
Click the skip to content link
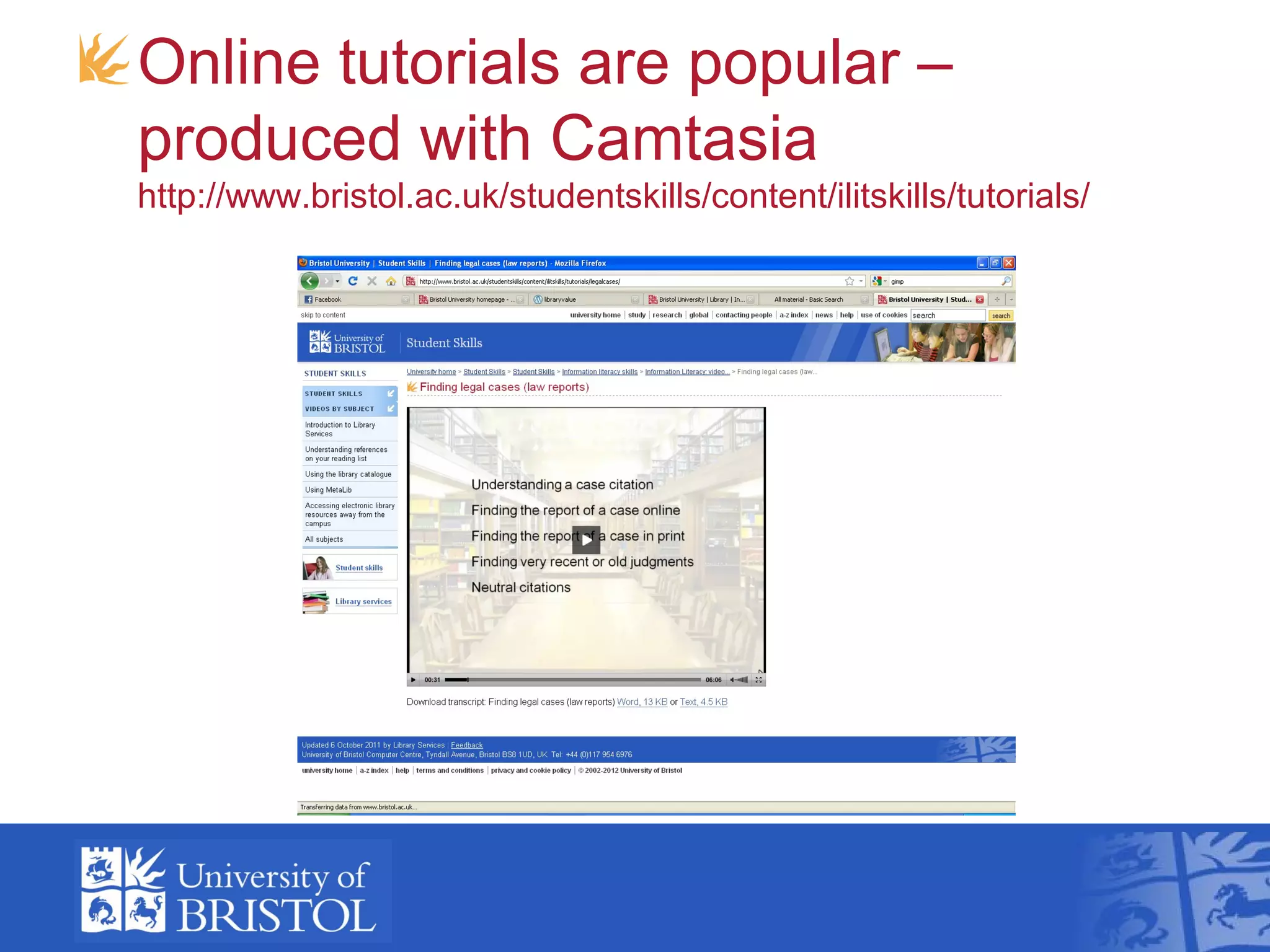tap(323, 315)
